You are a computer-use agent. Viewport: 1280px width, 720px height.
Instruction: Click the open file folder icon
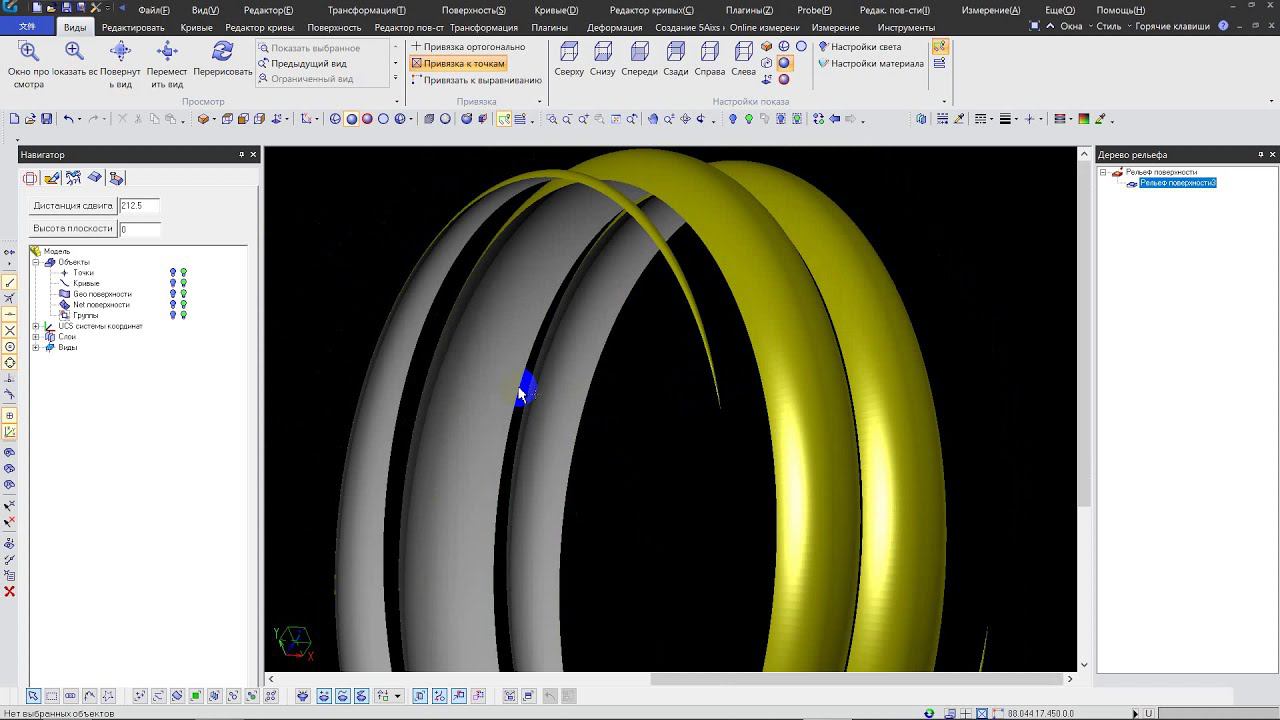[30, 119]
